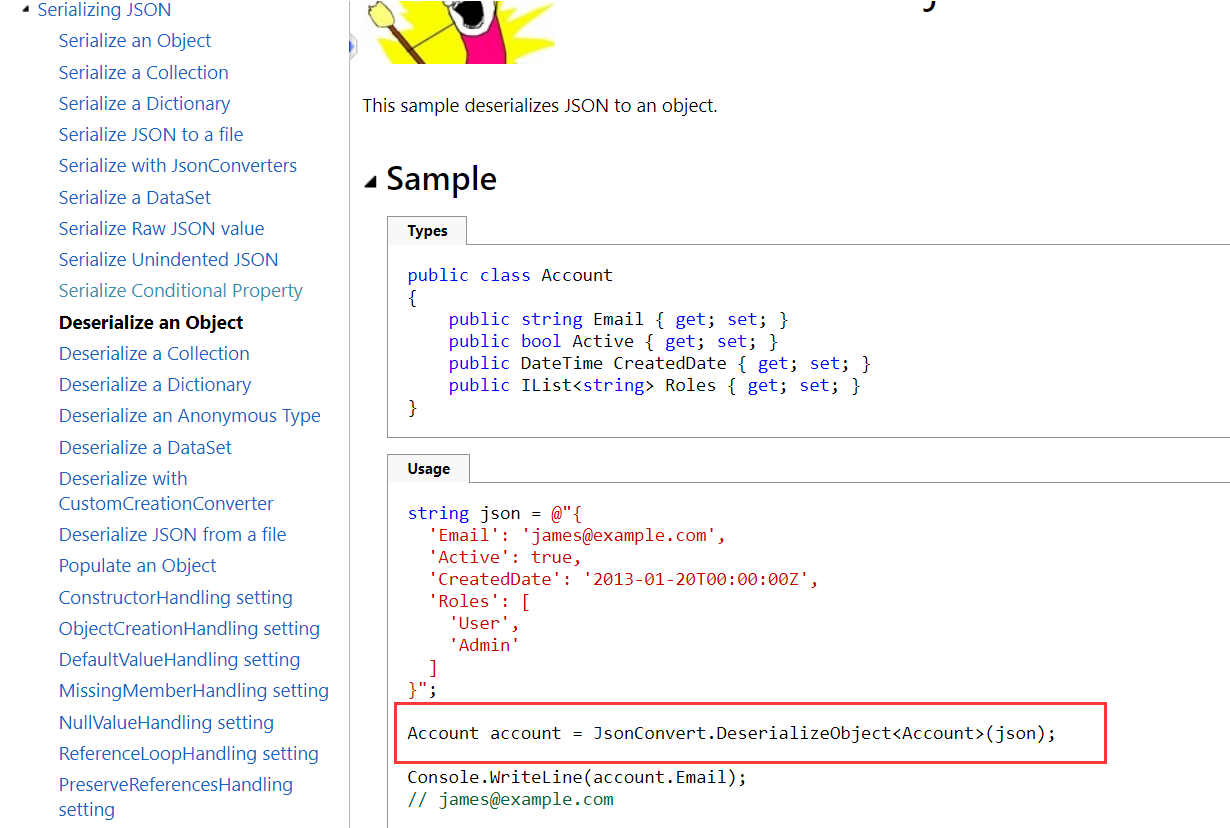1230x828 pixels.
Task: Open Deserialize a Collection link
Action: point(154,354)
